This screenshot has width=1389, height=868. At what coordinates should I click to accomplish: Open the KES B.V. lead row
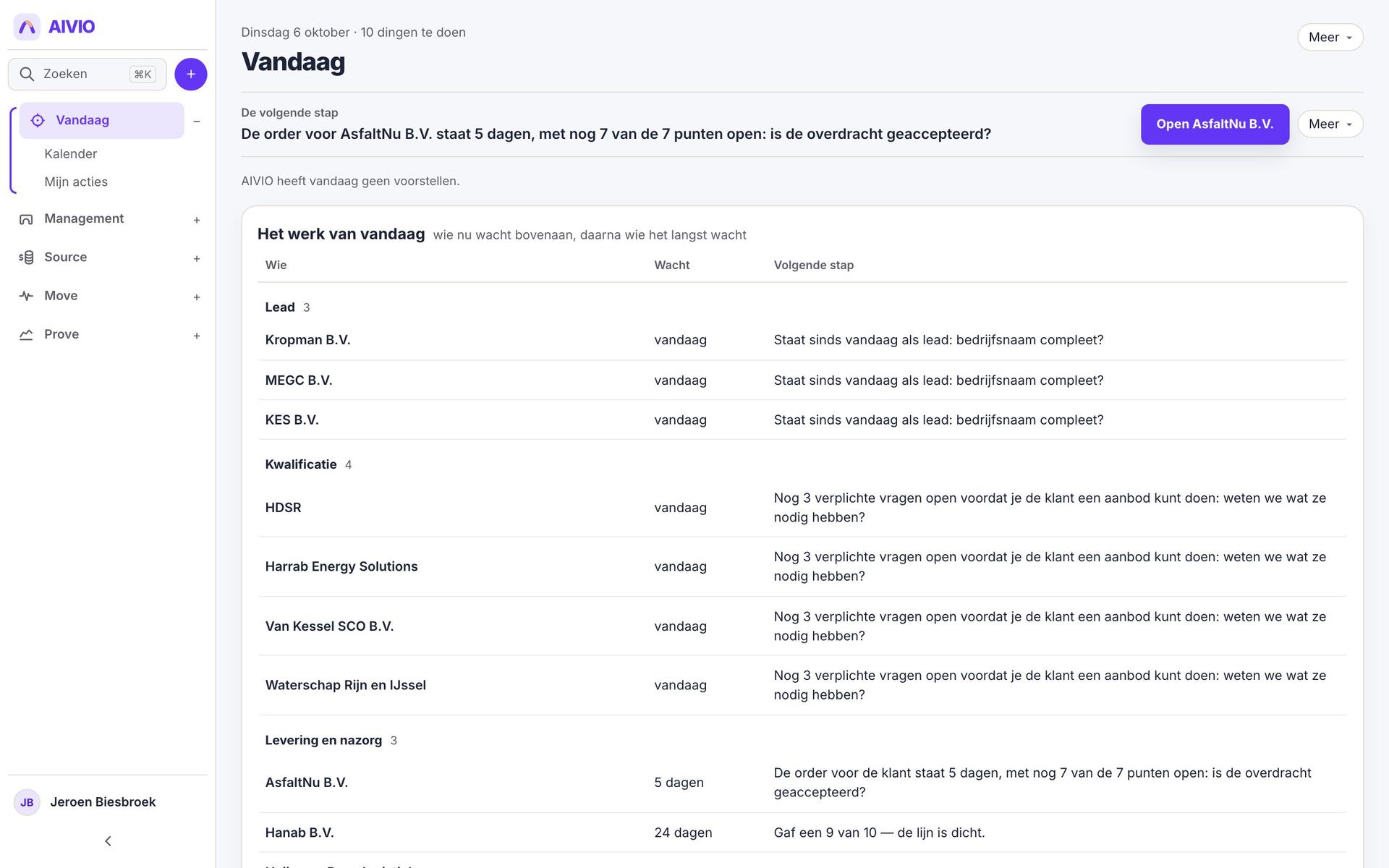click(802, 420)
